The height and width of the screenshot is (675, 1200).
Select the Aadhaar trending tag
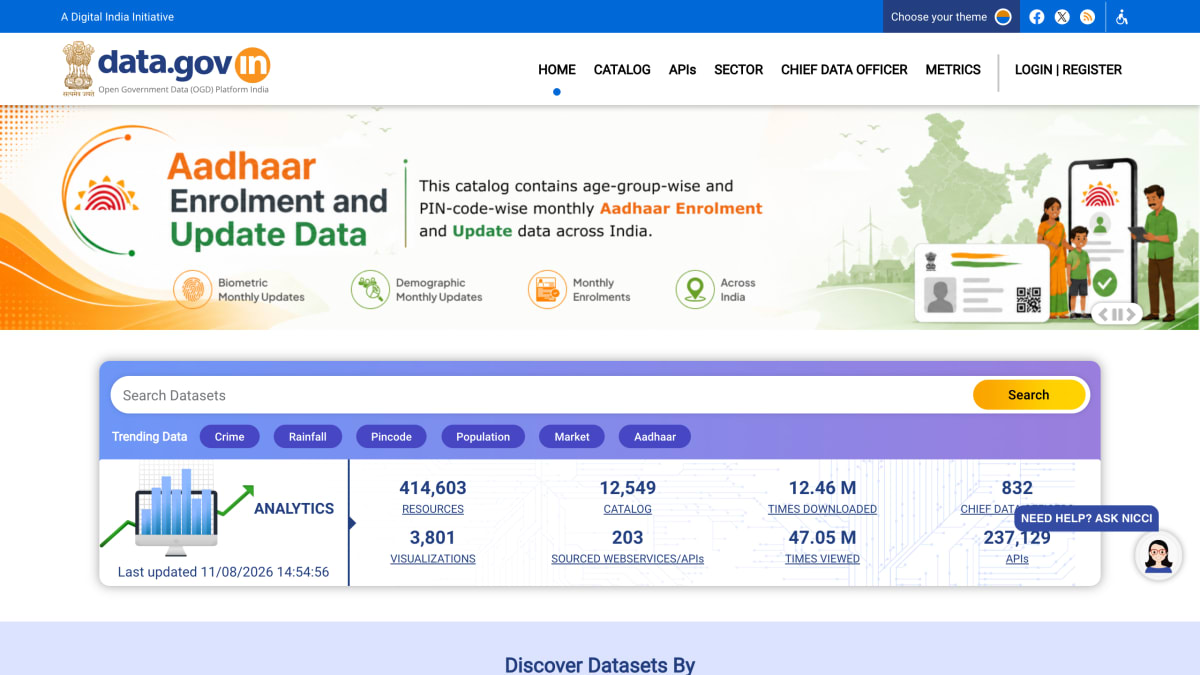655,437
